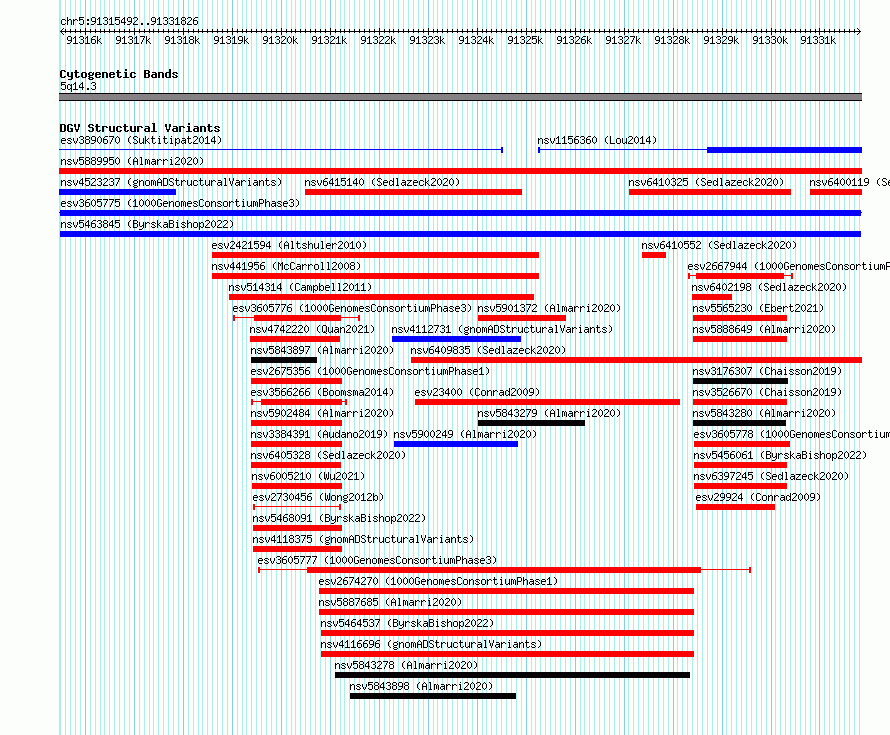
Task: Select esv29924 (Conrad2009) variant
Action: pyautogui.click(x=758, y=497)
